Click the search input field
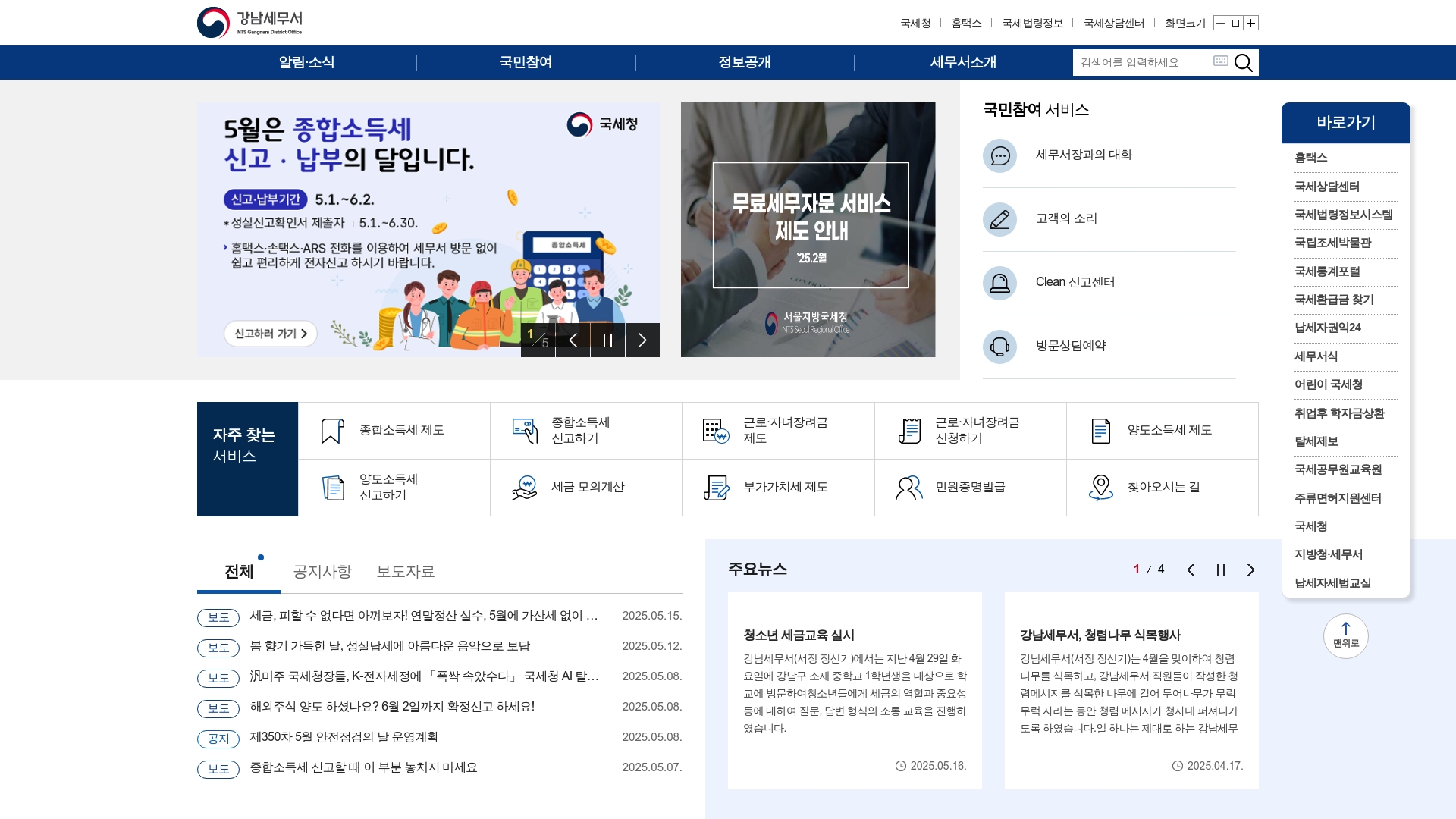This screenshot has width=1456, height=819. [1143, 62]
